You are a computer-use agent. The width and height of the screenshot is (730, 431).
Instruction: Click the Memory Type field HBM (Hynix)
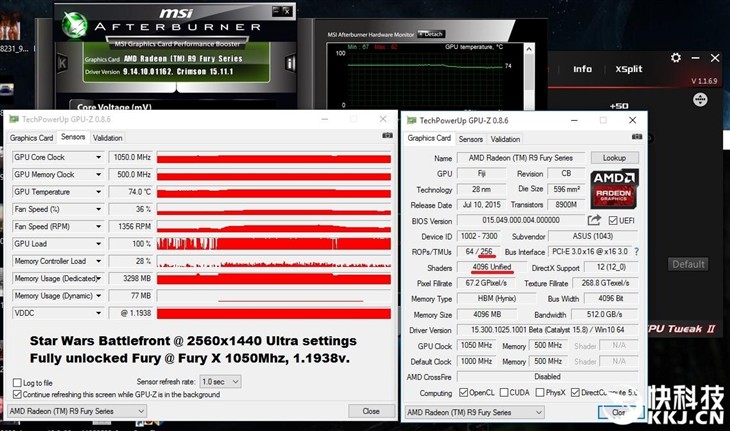pos(497,298)
